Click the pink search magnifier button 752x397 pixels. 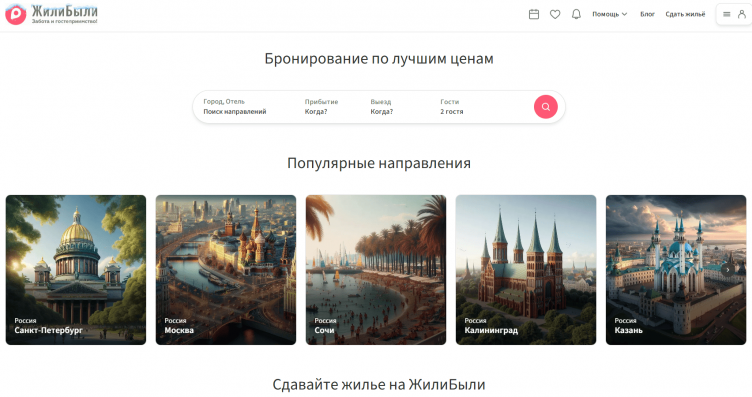pos(546,107)
